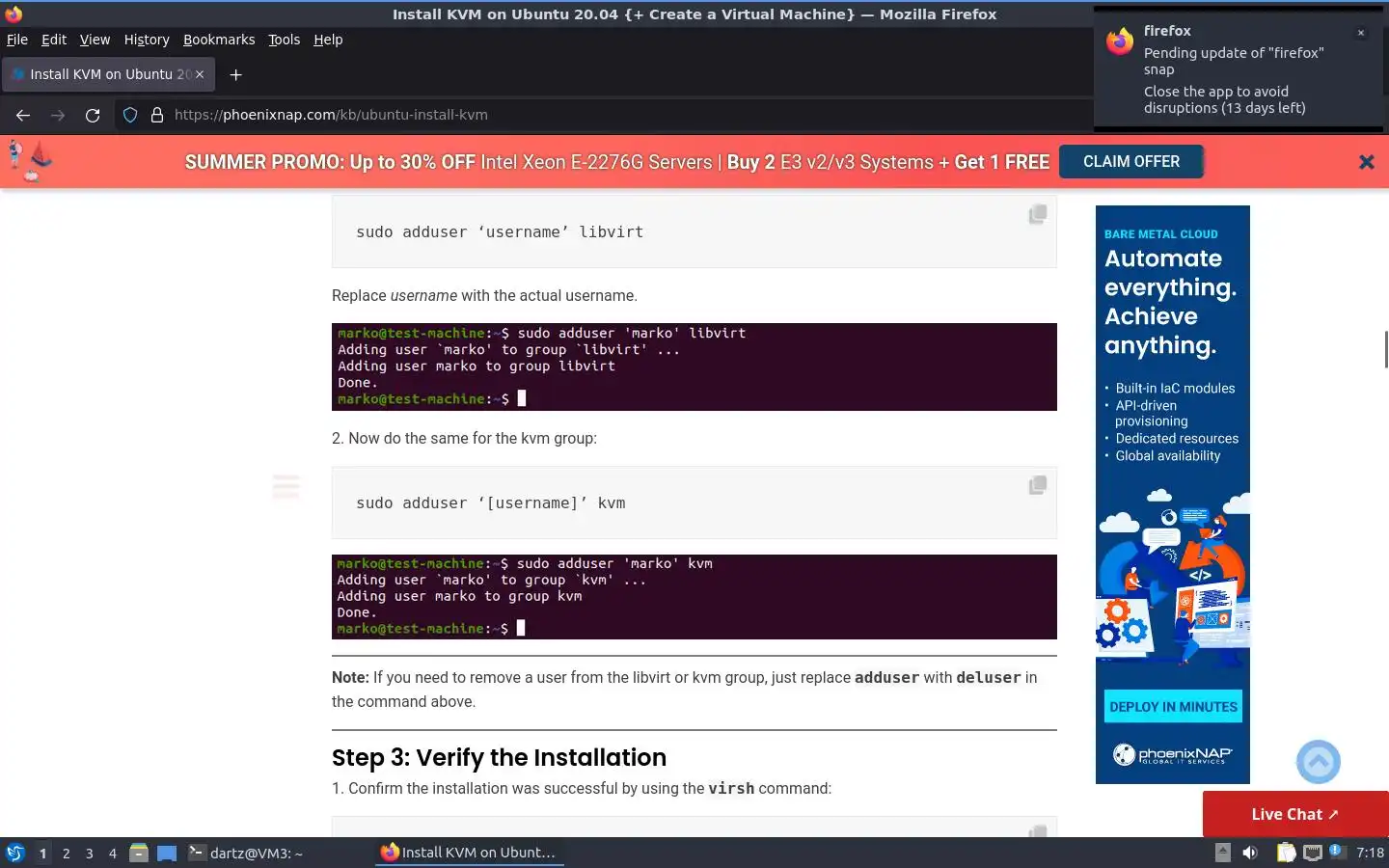1389x868 pixels.
Task: Click the 'sudo adduser ‘username’ libvirt' code text
Action: [500, 232]
